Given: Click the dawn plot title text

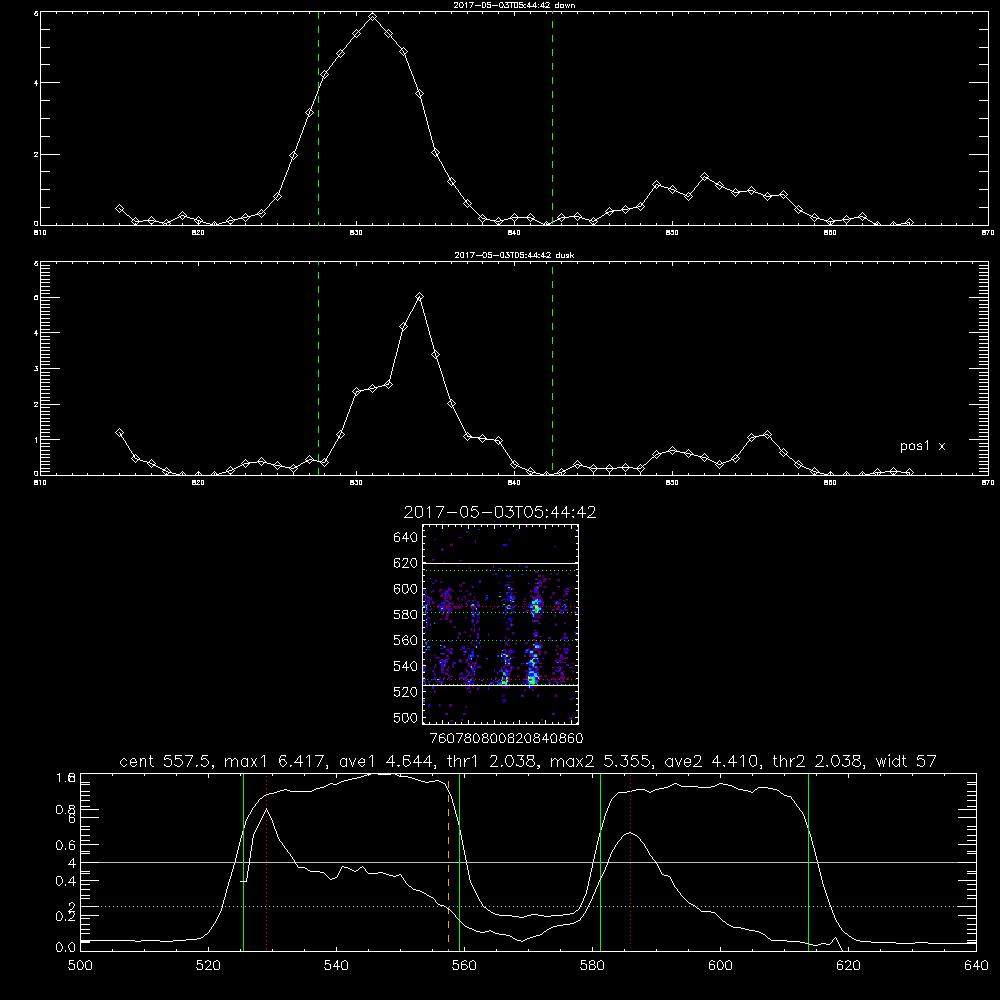Looking at the screenshot, I should [514, 5].
